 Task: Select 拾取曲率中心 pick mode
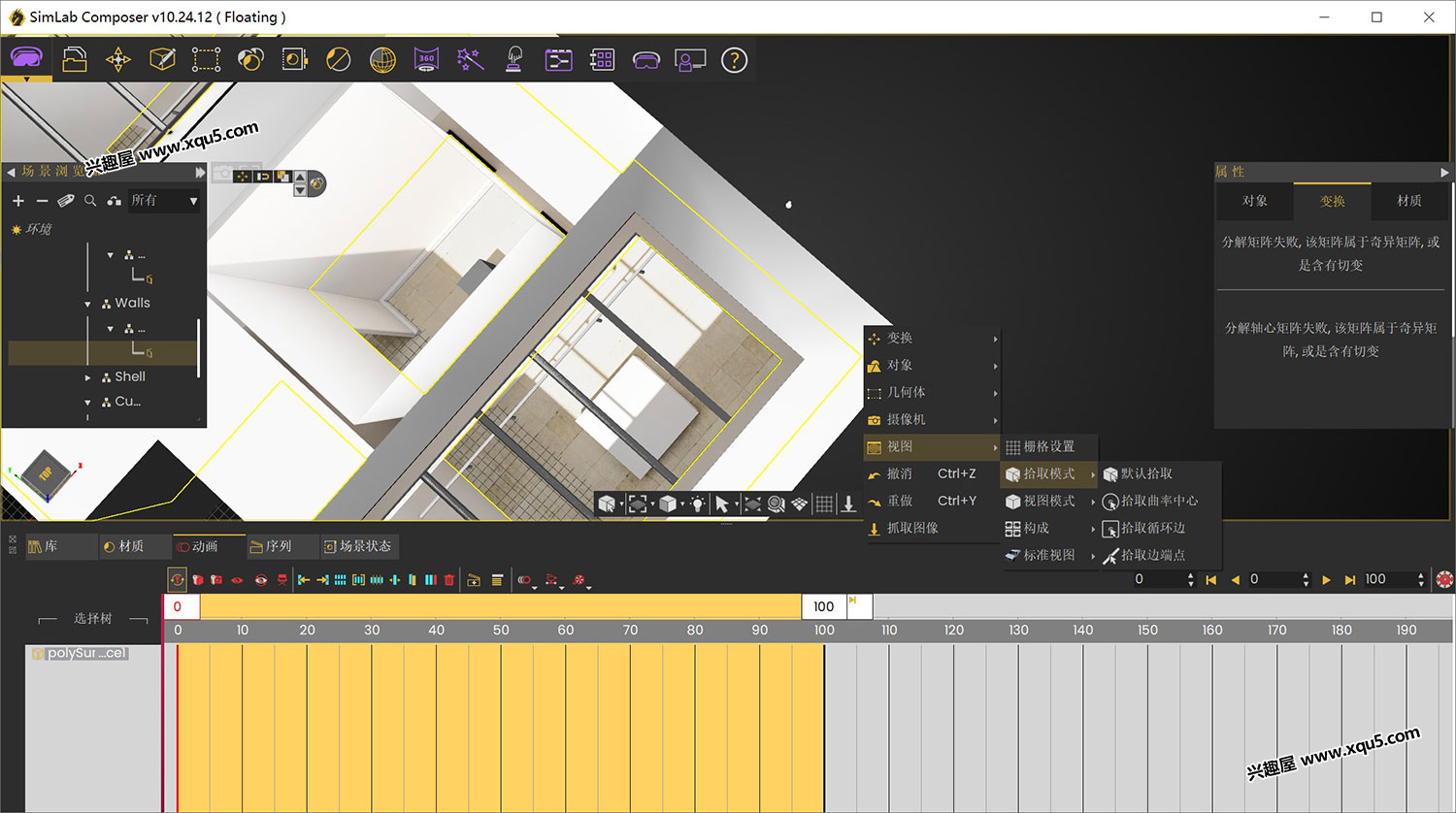coord(1160,502)
